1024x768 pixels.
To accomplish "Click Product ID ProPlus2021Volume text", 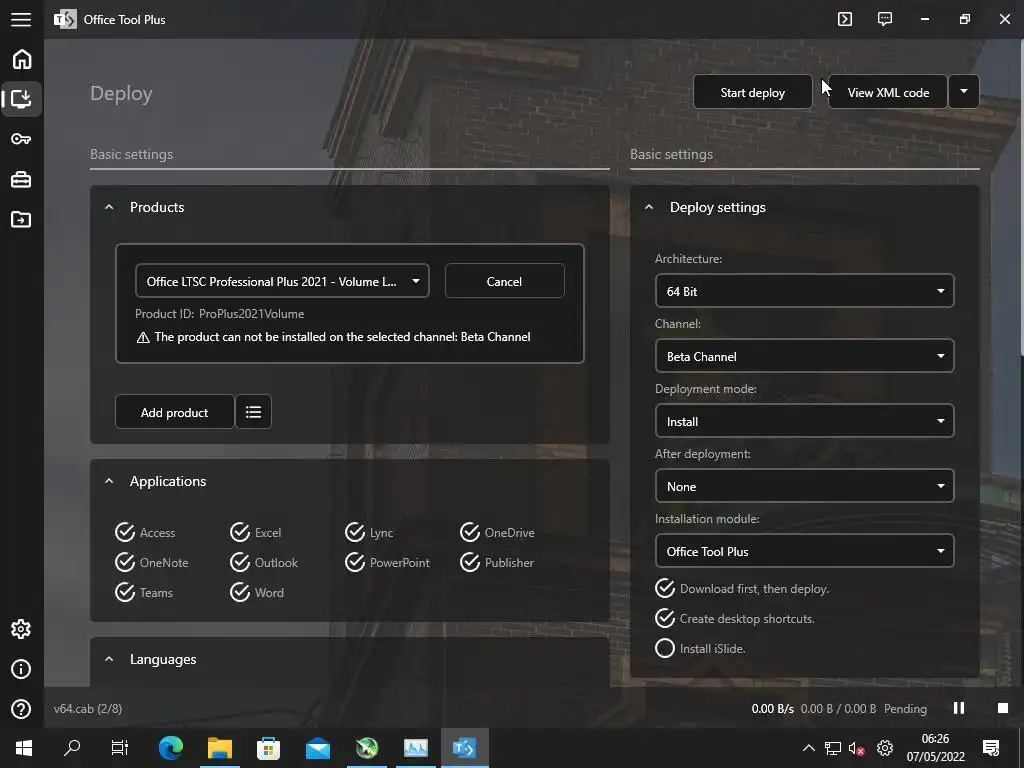I will point(219,314).
